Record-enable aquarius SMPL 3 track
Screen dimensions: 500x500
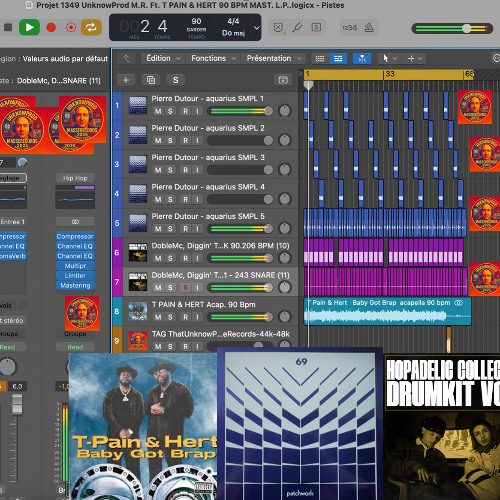[x=185, y=170]
